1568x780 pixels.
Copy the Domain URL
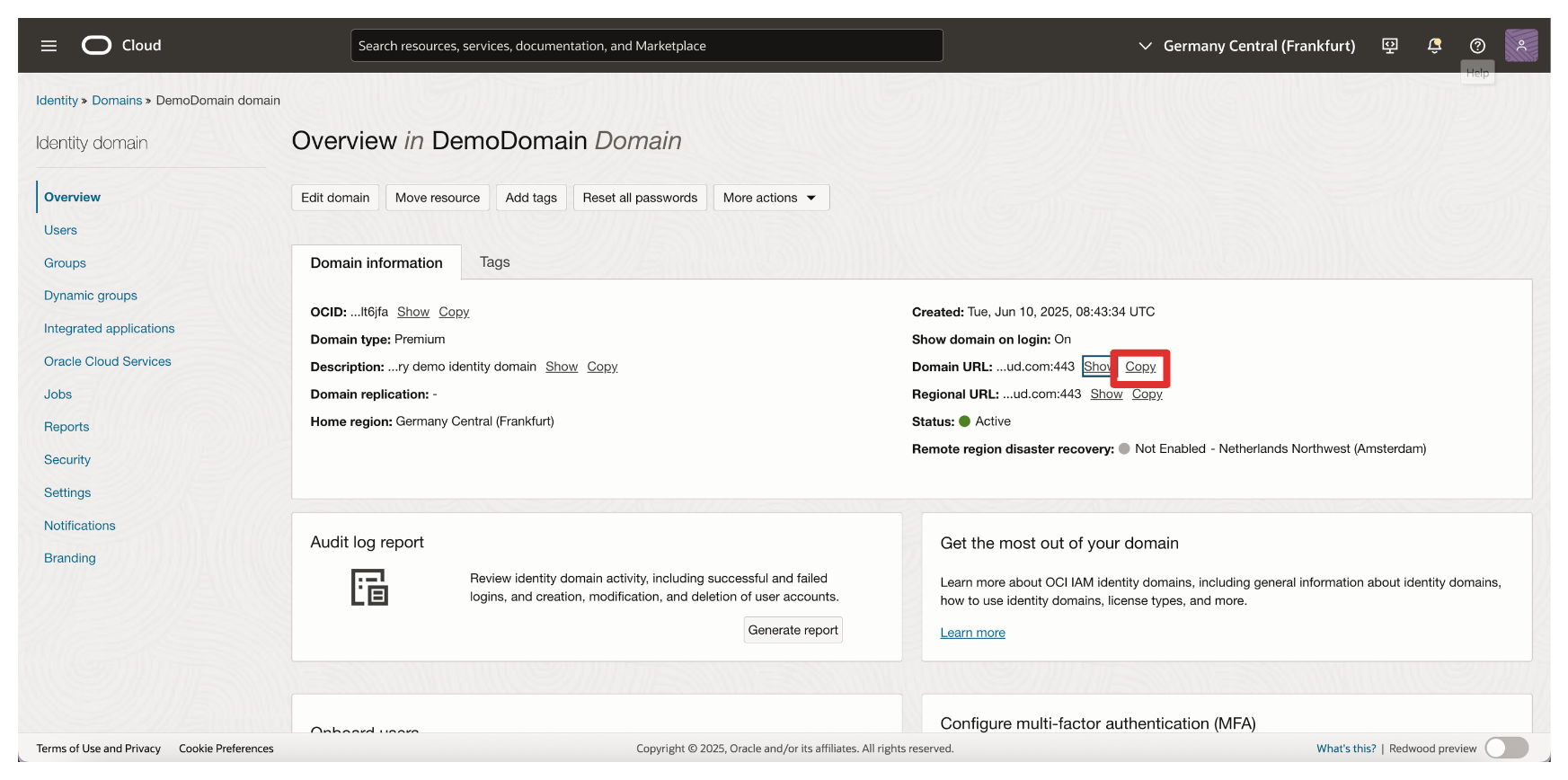click(1140, 367)
